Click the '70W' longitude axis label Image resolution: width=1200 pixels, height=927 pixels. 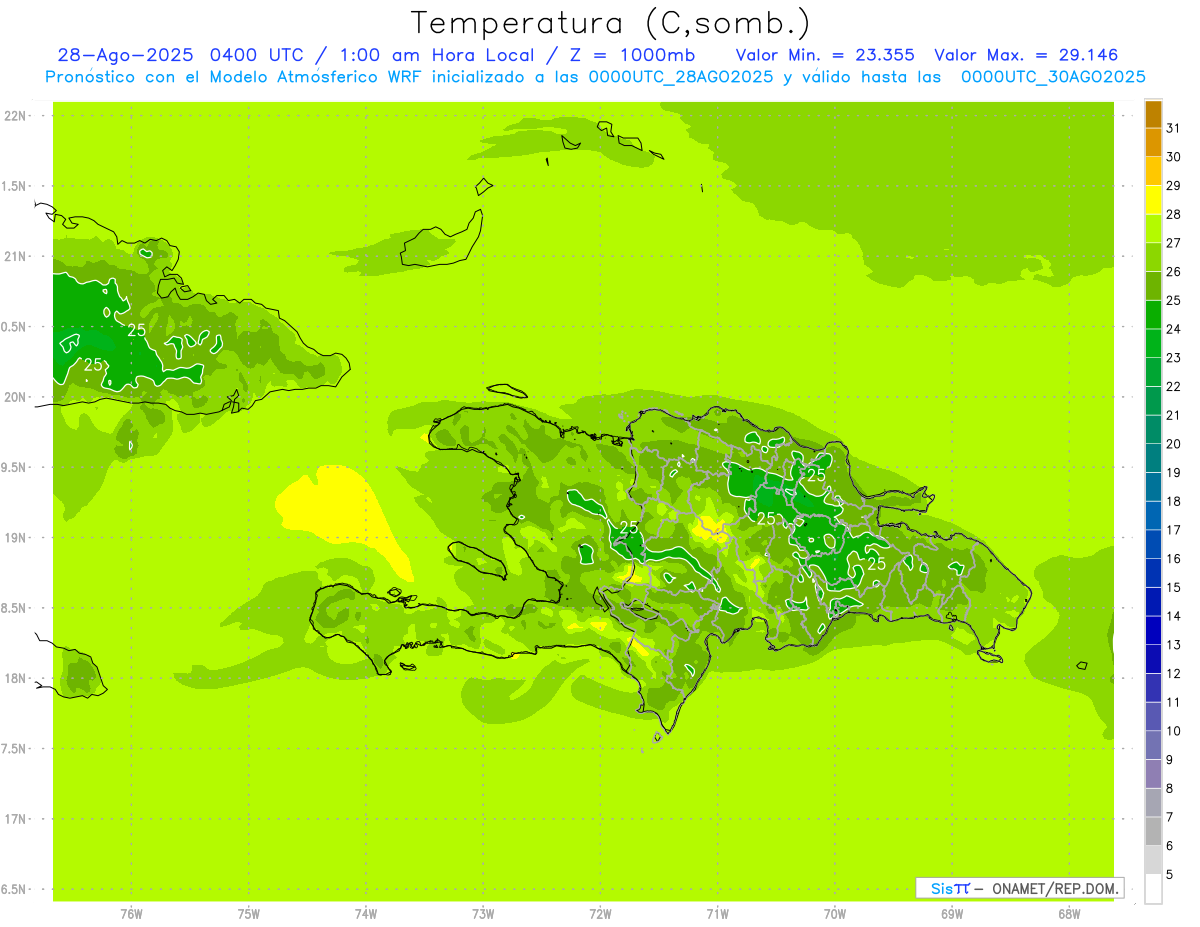835,913
